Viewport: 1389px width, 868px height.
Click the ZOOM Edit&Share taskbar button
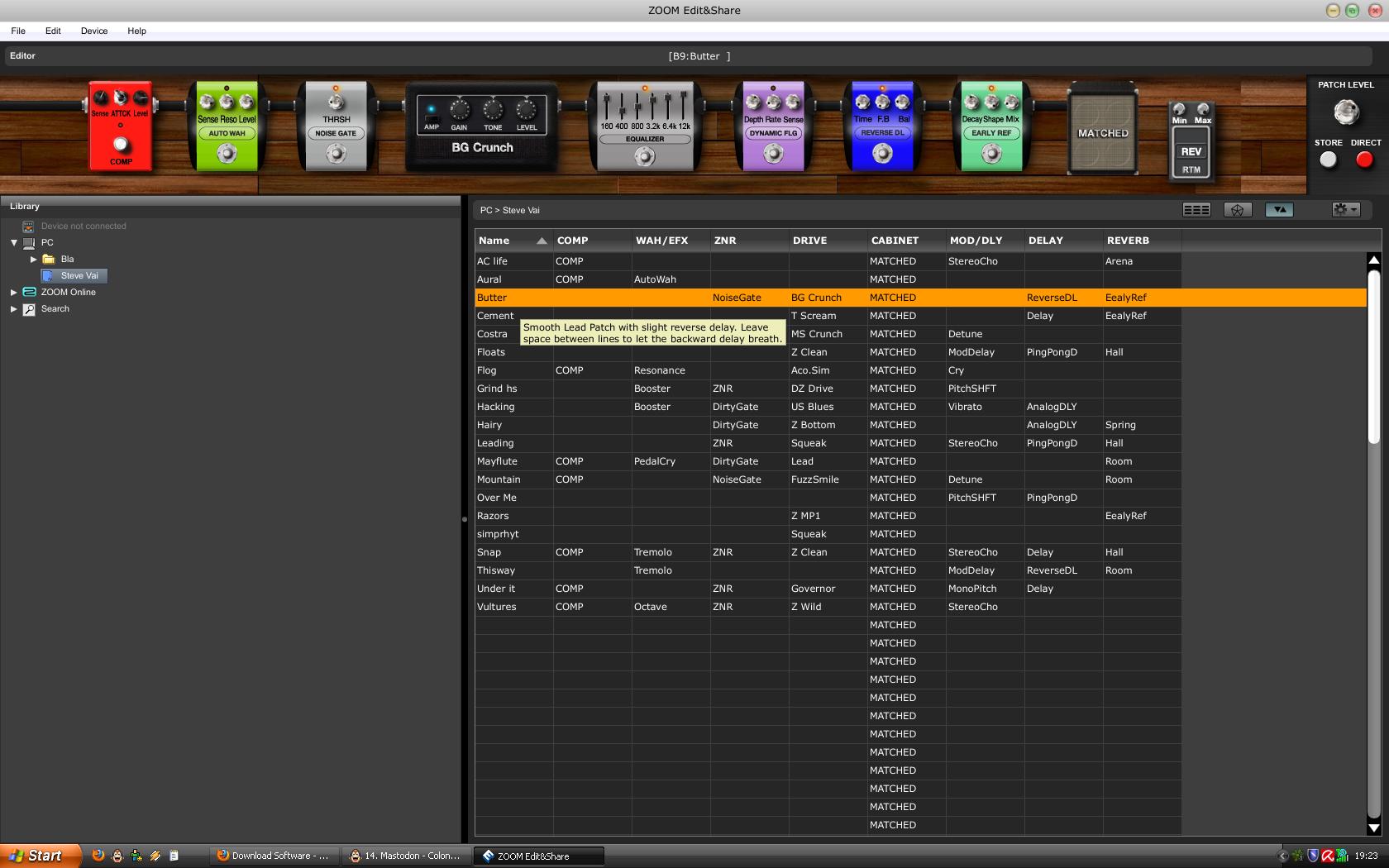(x=539, y=856)
